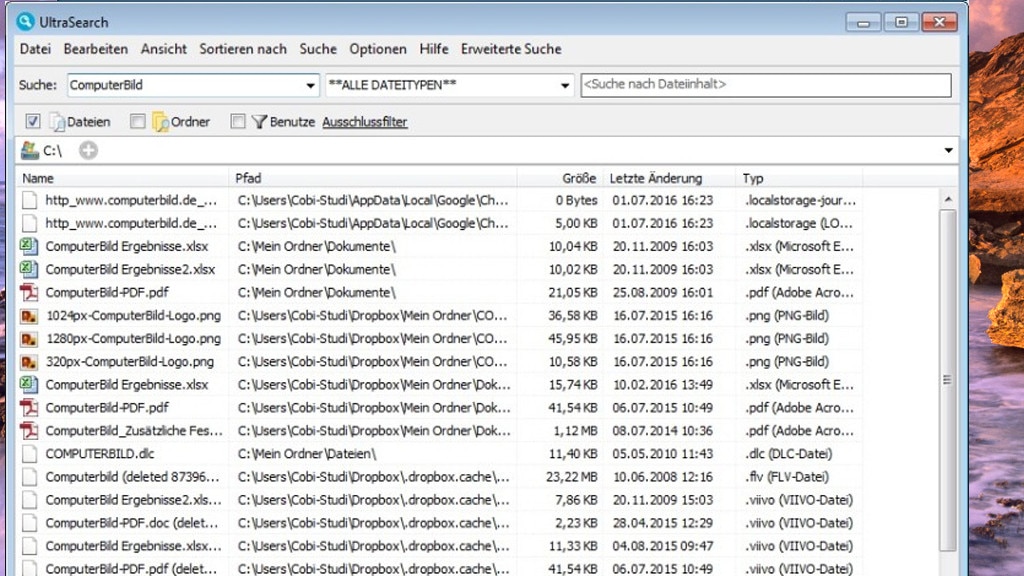Image resolution: width=1024 pixels, height=576 pixels.
Task: Sort results by Name column header
Action: (122, 178)
